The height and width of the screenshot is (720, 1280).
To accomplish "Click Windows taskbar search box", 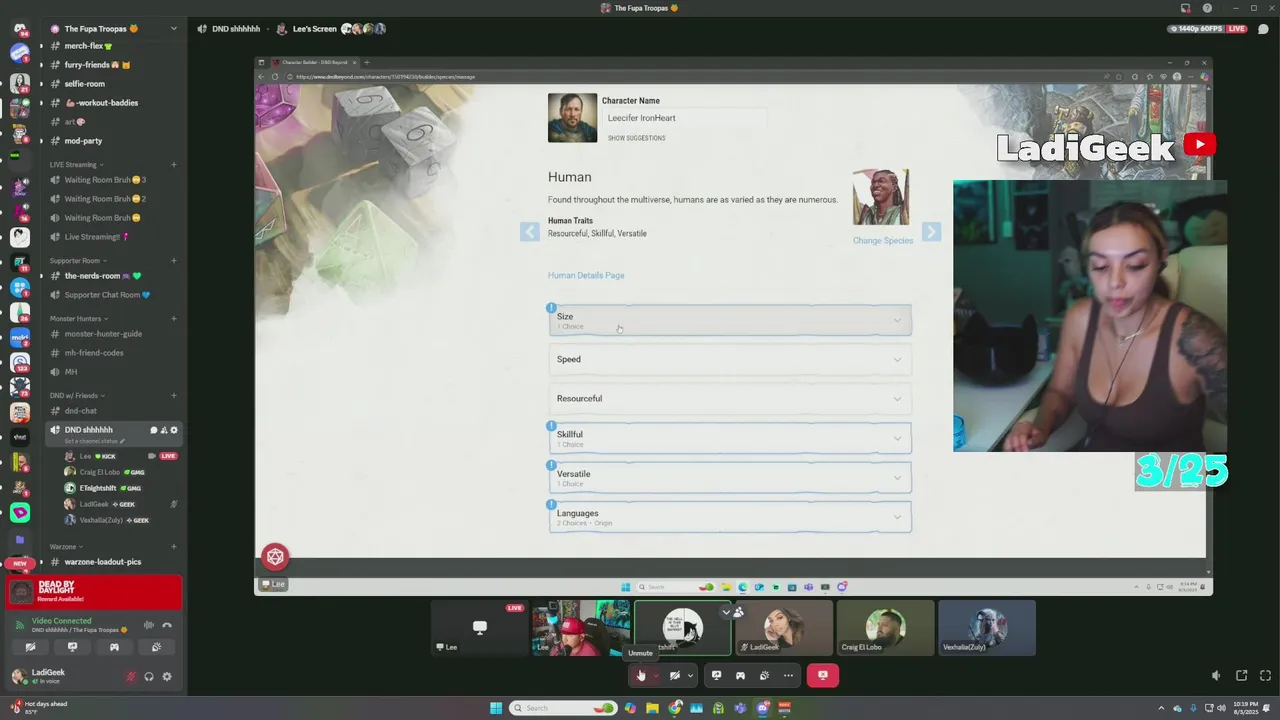I will [564, 708].
